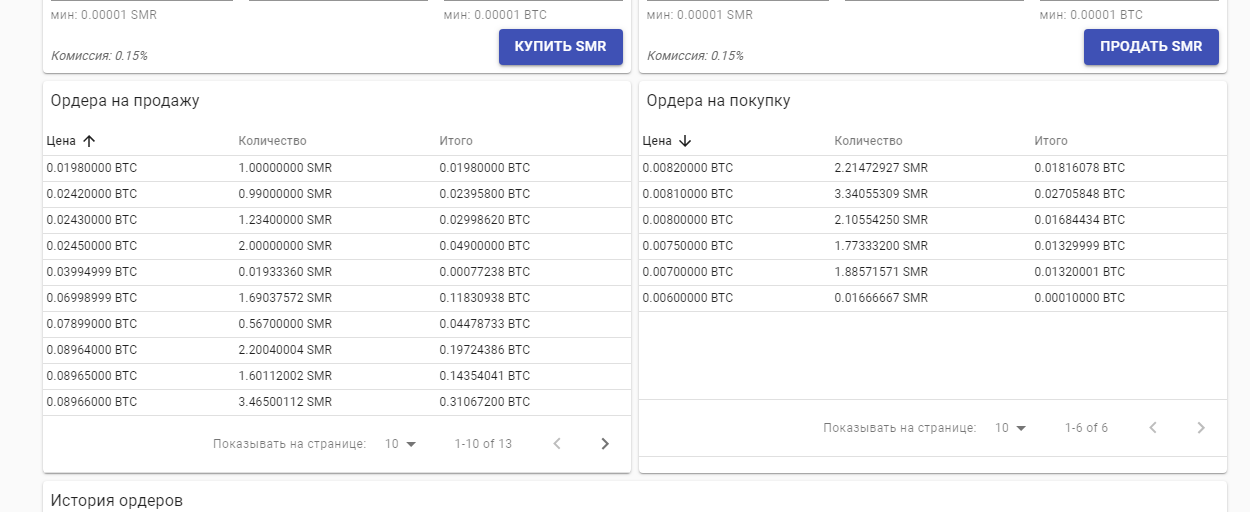Select sell order priced 0.07899000 BTC
The height and width of the screenshot is (512, 1250).
[337, 324]
